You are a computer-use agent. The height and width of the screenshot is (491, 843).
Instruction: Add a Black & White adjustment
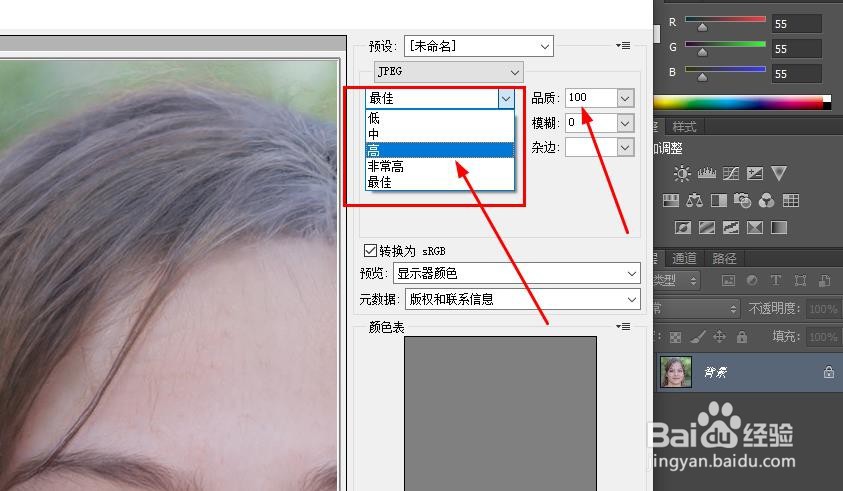(718, 201)
